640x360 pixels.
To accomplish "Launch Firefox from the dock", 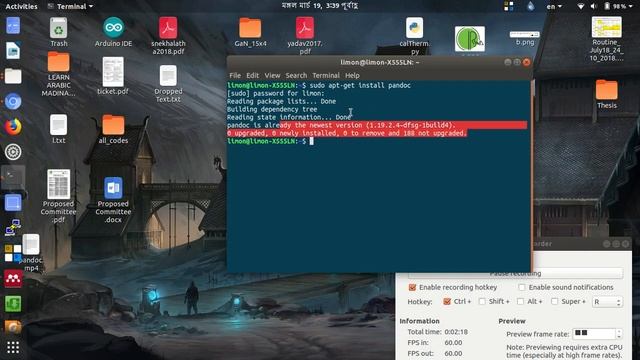I will tap(13, 127).
